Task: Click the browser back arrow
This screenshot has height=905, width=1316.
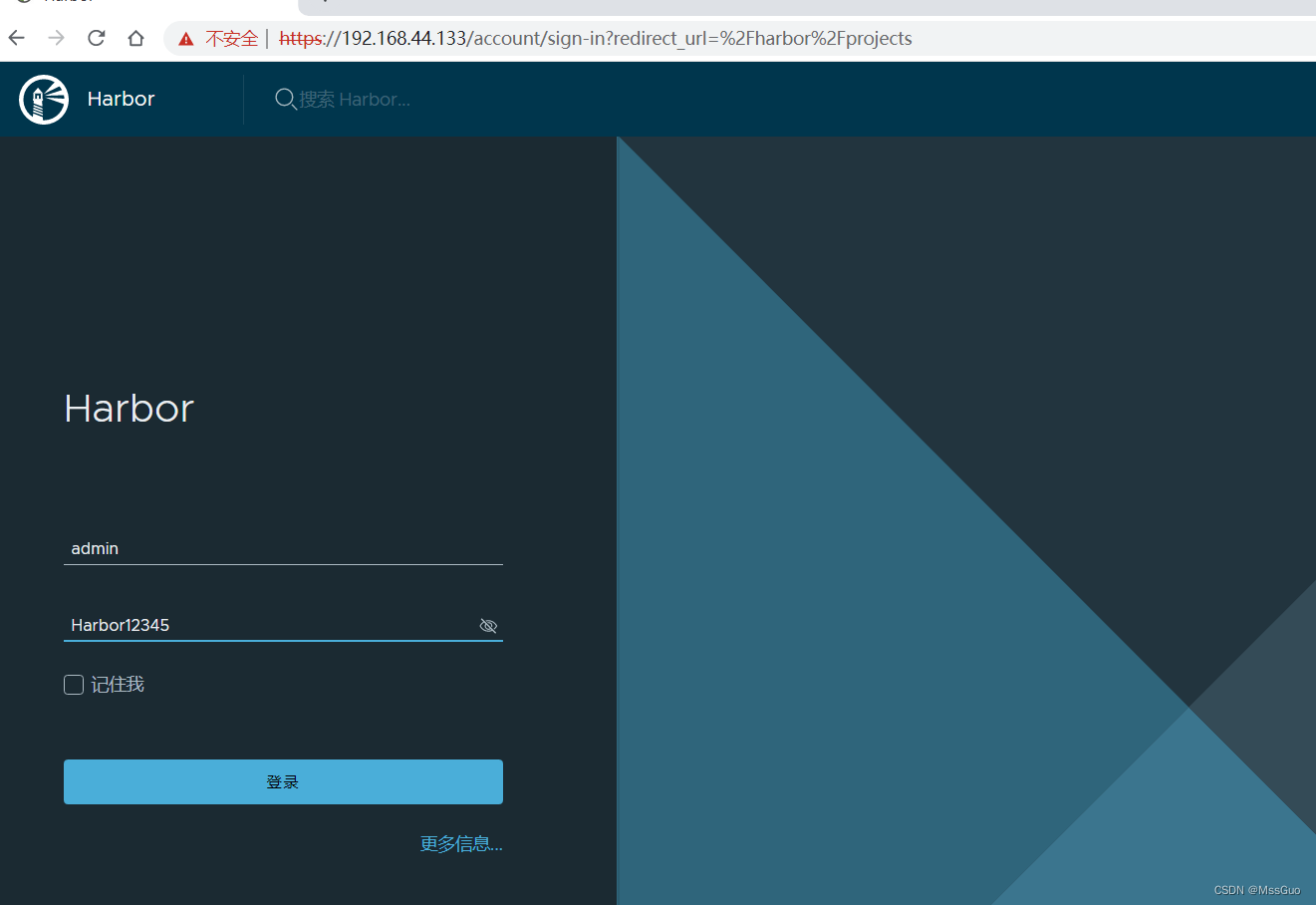Action: tap(17, 38)
